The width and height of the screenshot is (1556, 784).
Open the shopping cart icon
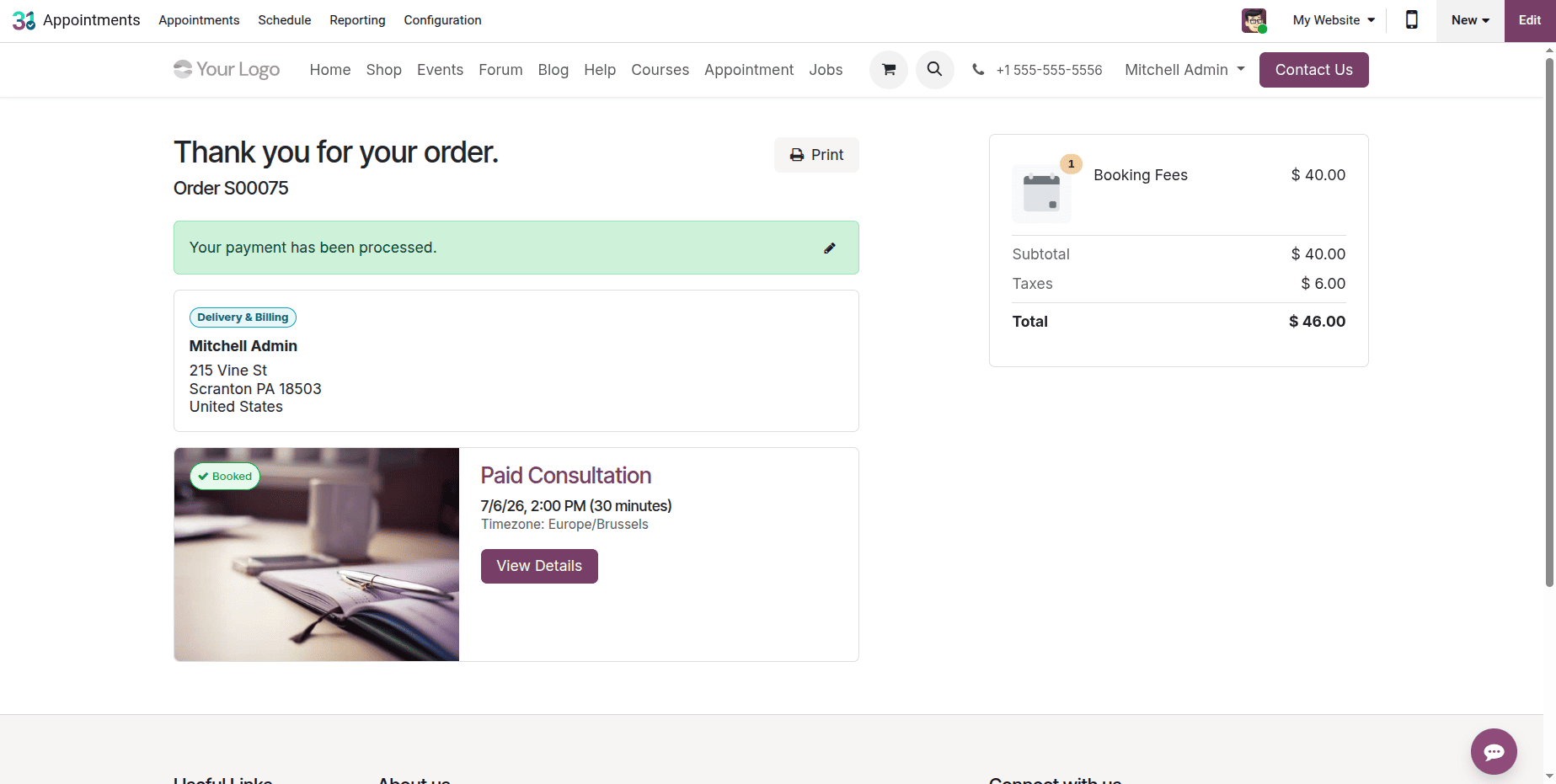point(889,70)
